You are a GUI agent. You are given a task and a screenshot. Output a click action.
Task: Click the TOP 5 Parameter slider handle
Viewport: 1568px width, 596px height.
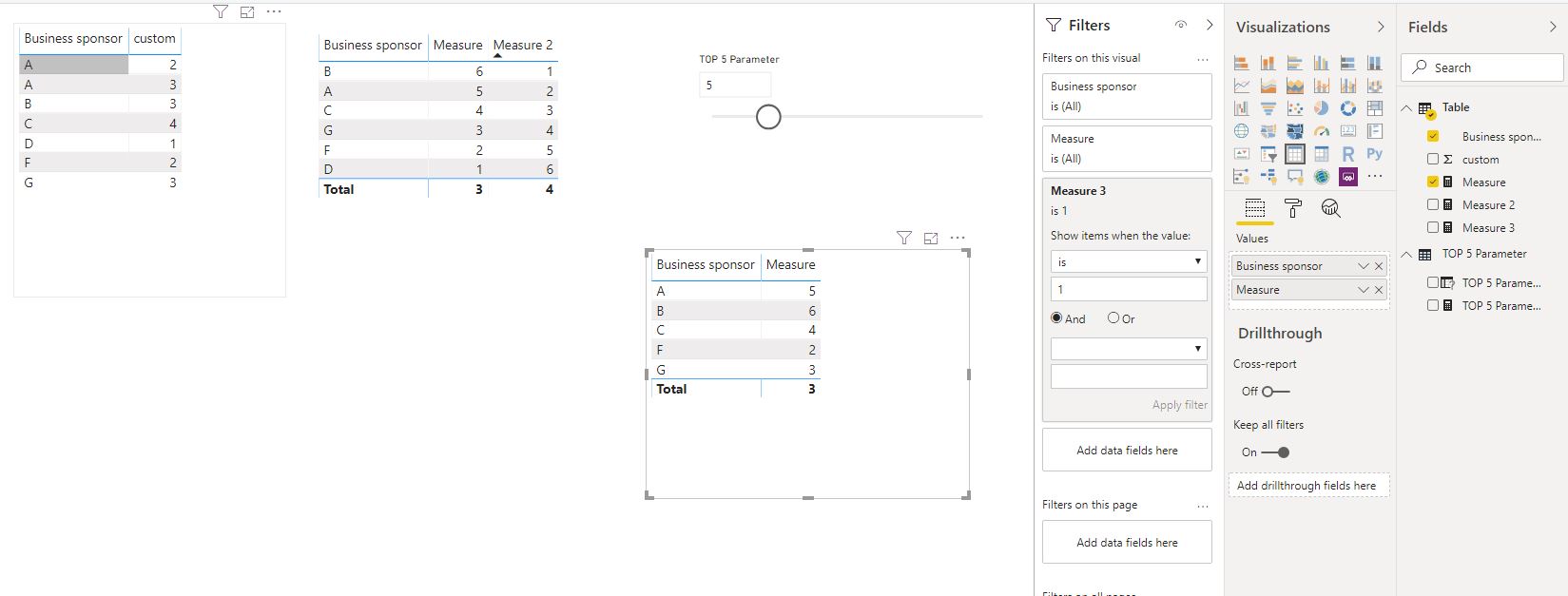coord(768,117)
